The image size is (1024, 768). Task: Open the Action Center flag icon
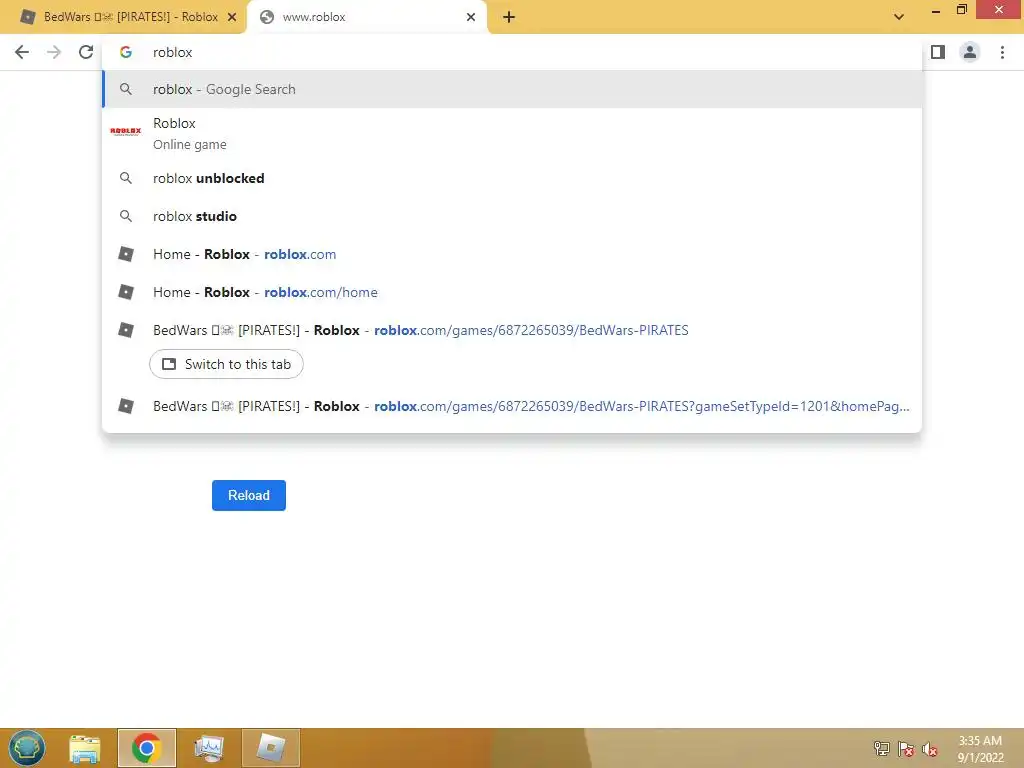[906, 749]
